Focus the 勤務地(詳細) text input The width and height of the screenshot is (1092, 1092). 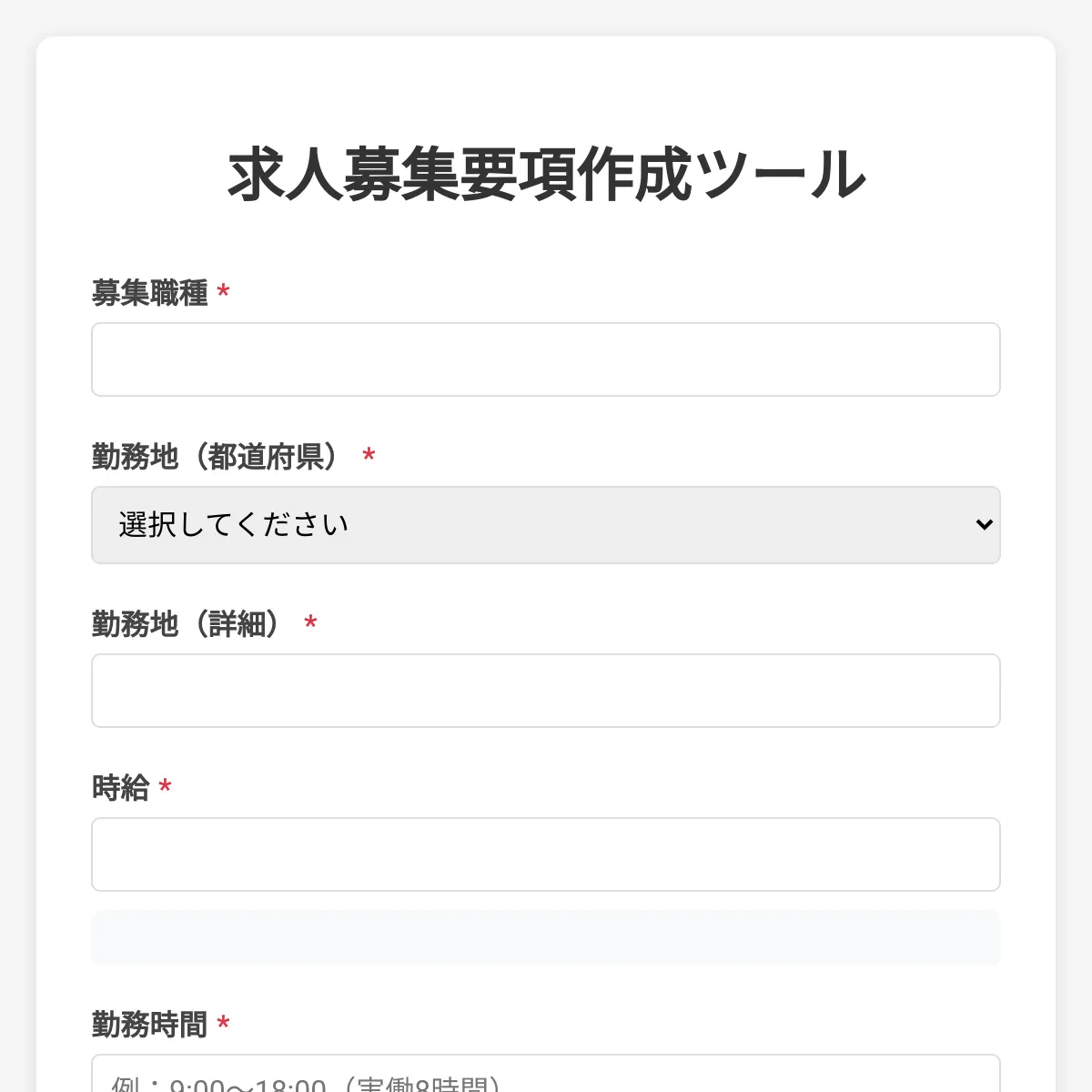pos(546,691)
